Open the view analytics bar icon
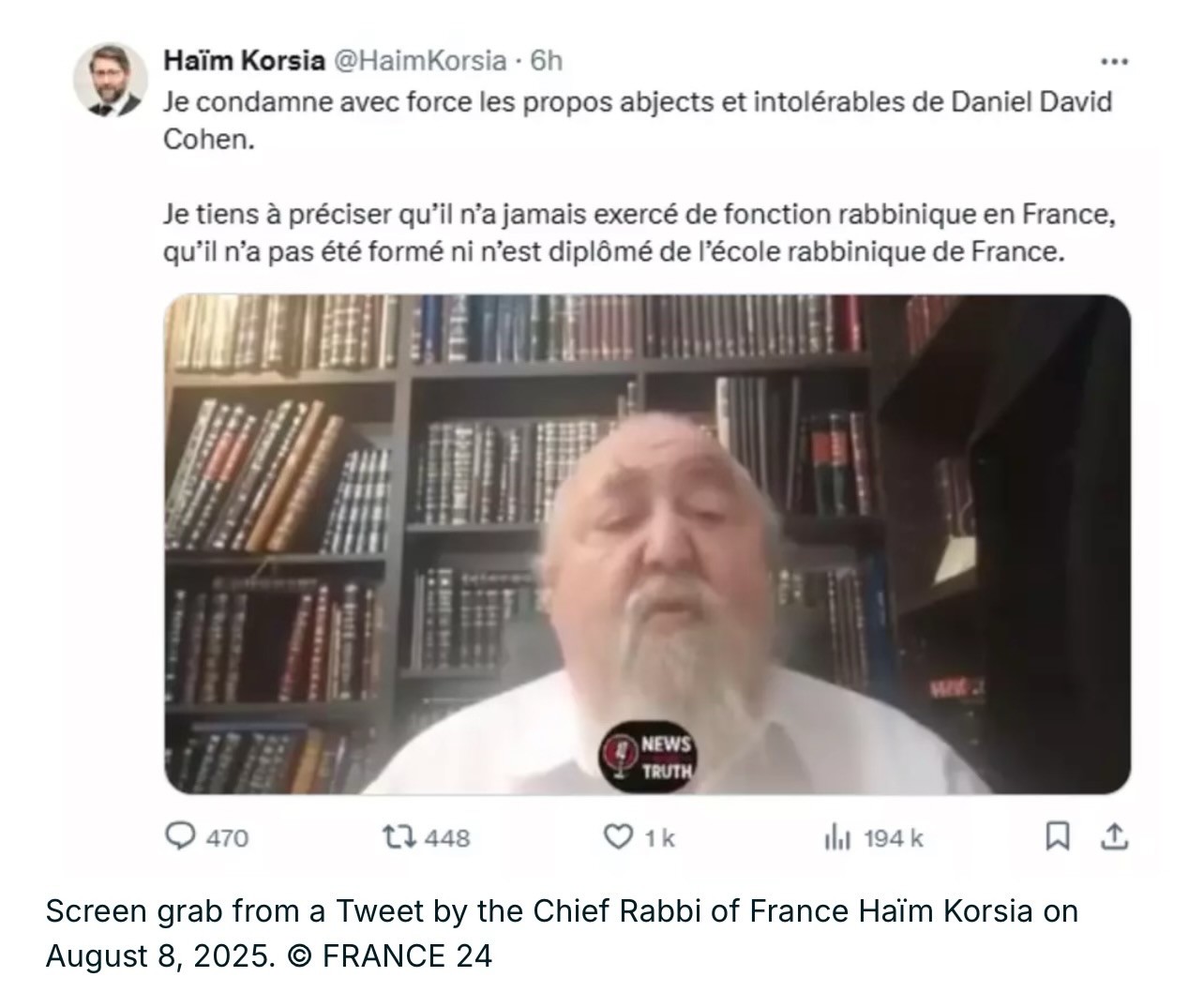The width and height of the screenshot is (1204, 992). [x=836, y=837]
